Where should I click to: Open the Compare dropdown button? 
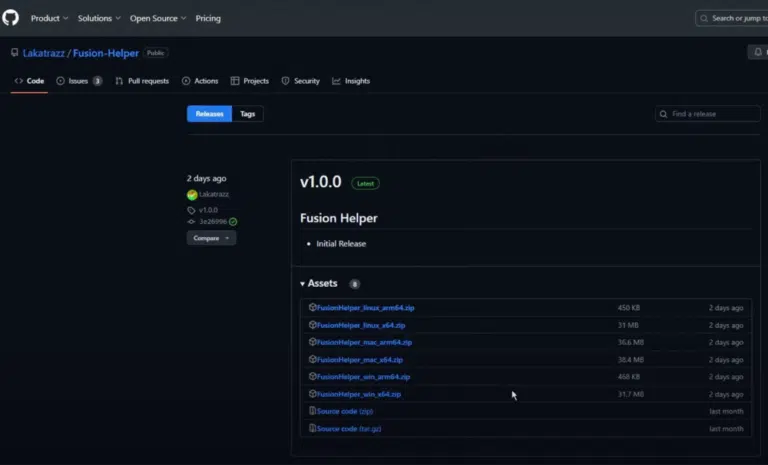point(211,238)
